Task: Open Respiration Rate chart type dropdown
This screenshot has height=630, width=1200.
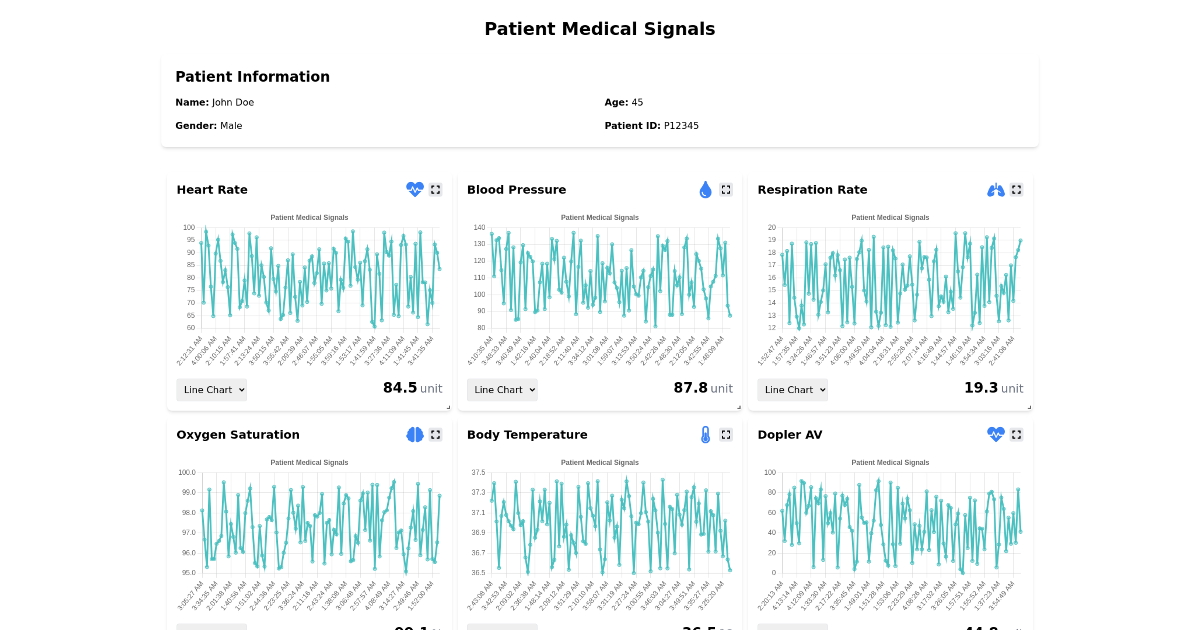Action: pos(792,390)
